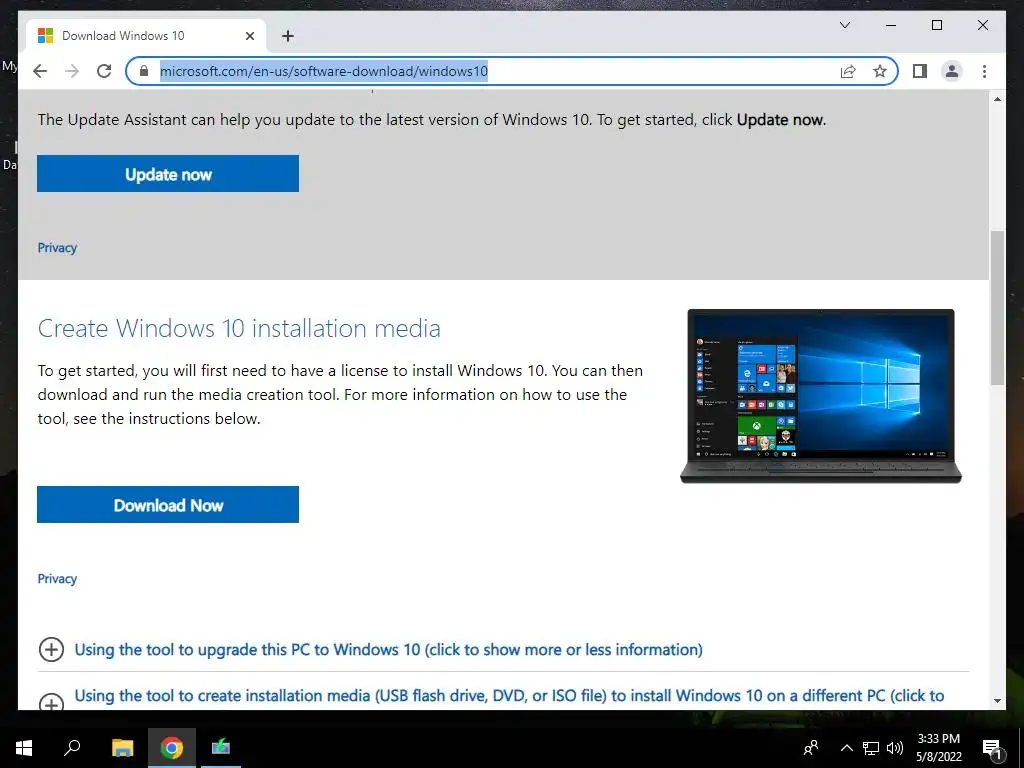Open 'Using the tool to create installation media' link
1024x768 pixels.
(509, 696)
